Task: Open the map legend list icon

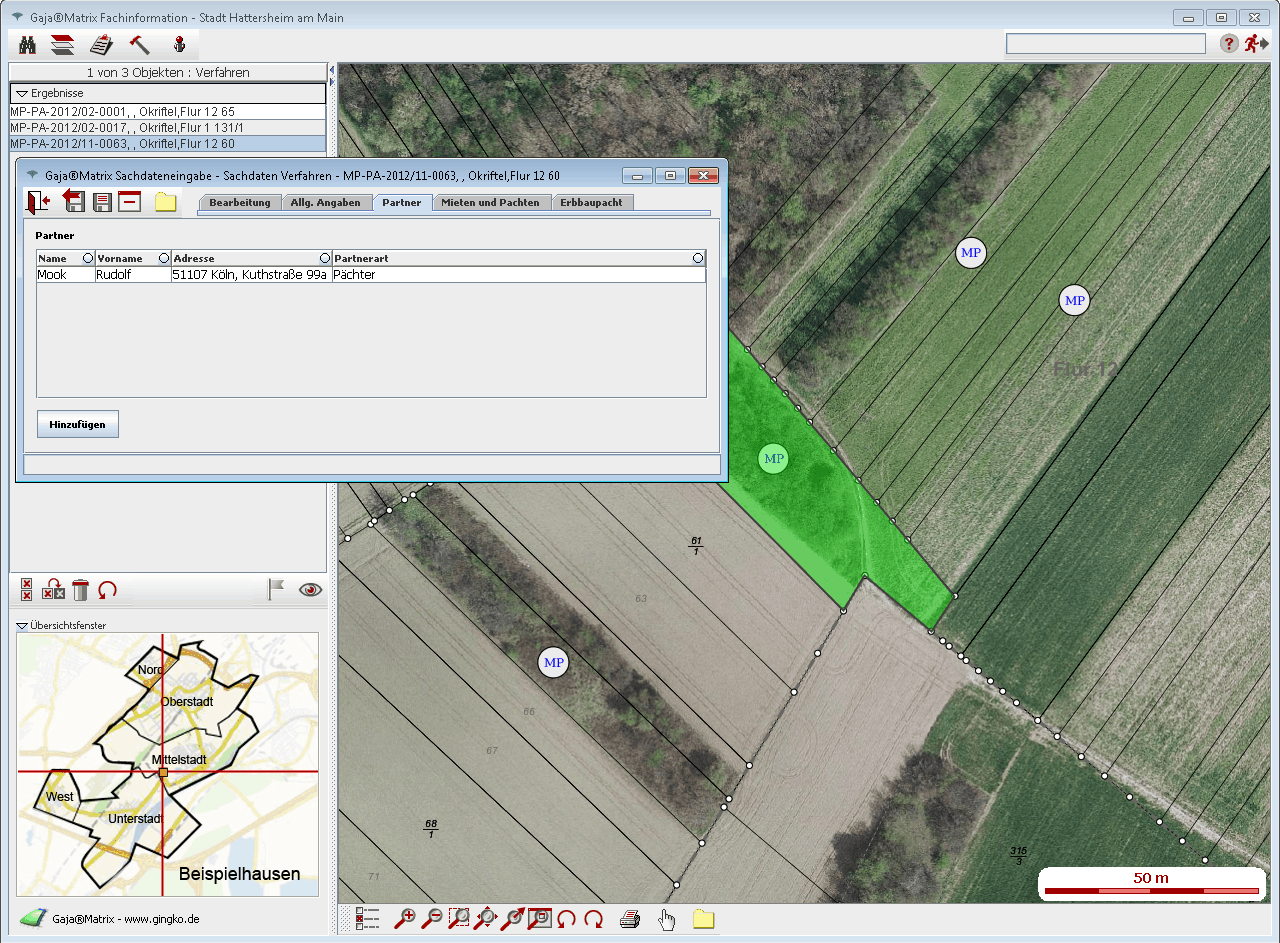Action: (x=367, y=919)
